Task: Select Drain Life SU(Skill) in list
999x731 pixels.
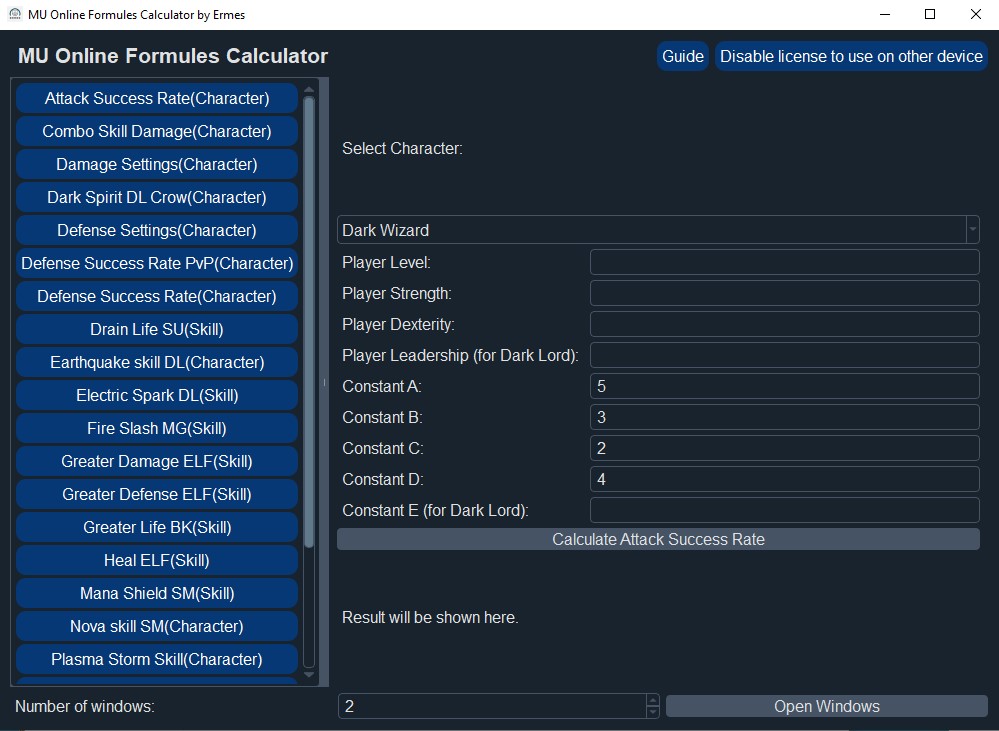Action: click(x=157, y=329)
